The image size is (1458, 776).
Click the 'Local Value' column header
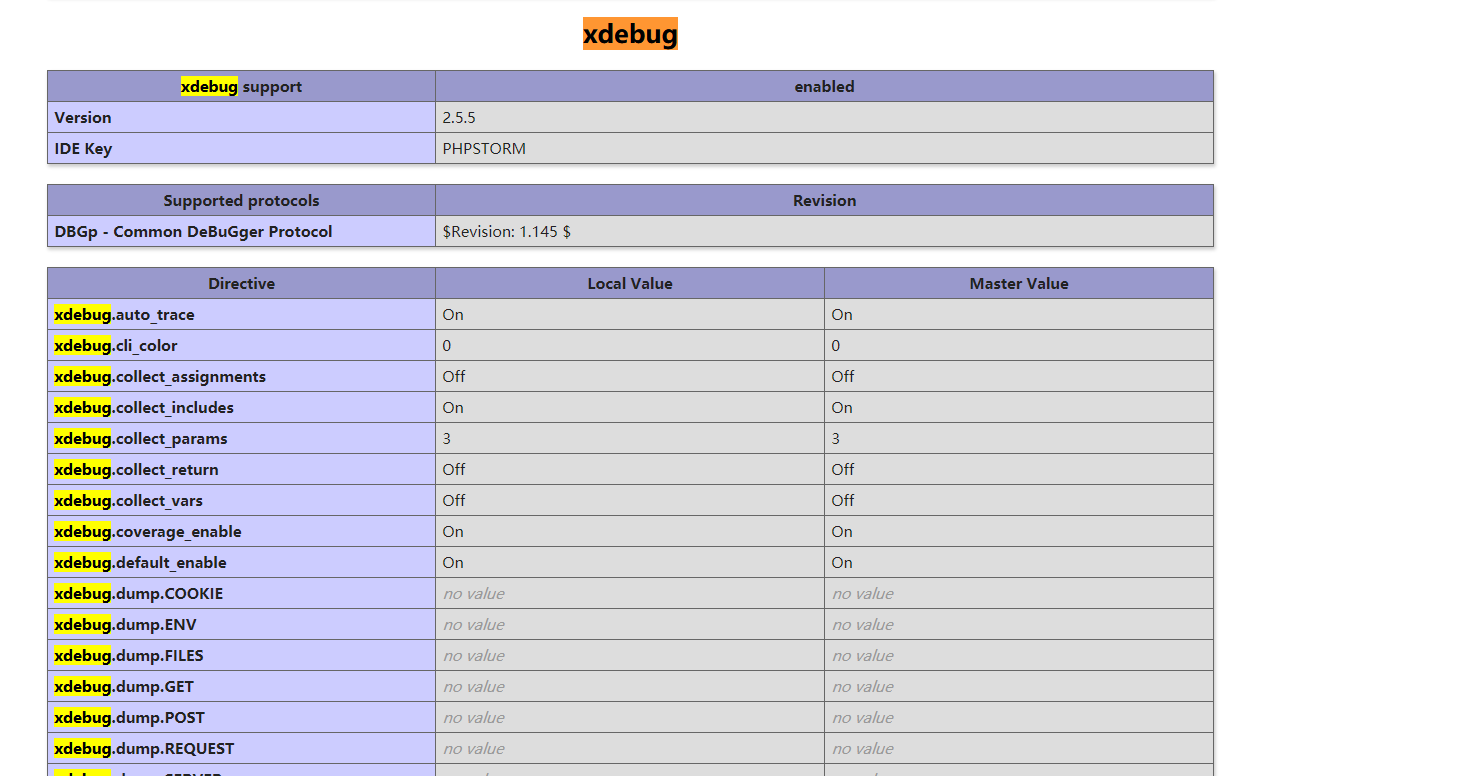coord(630,283)
